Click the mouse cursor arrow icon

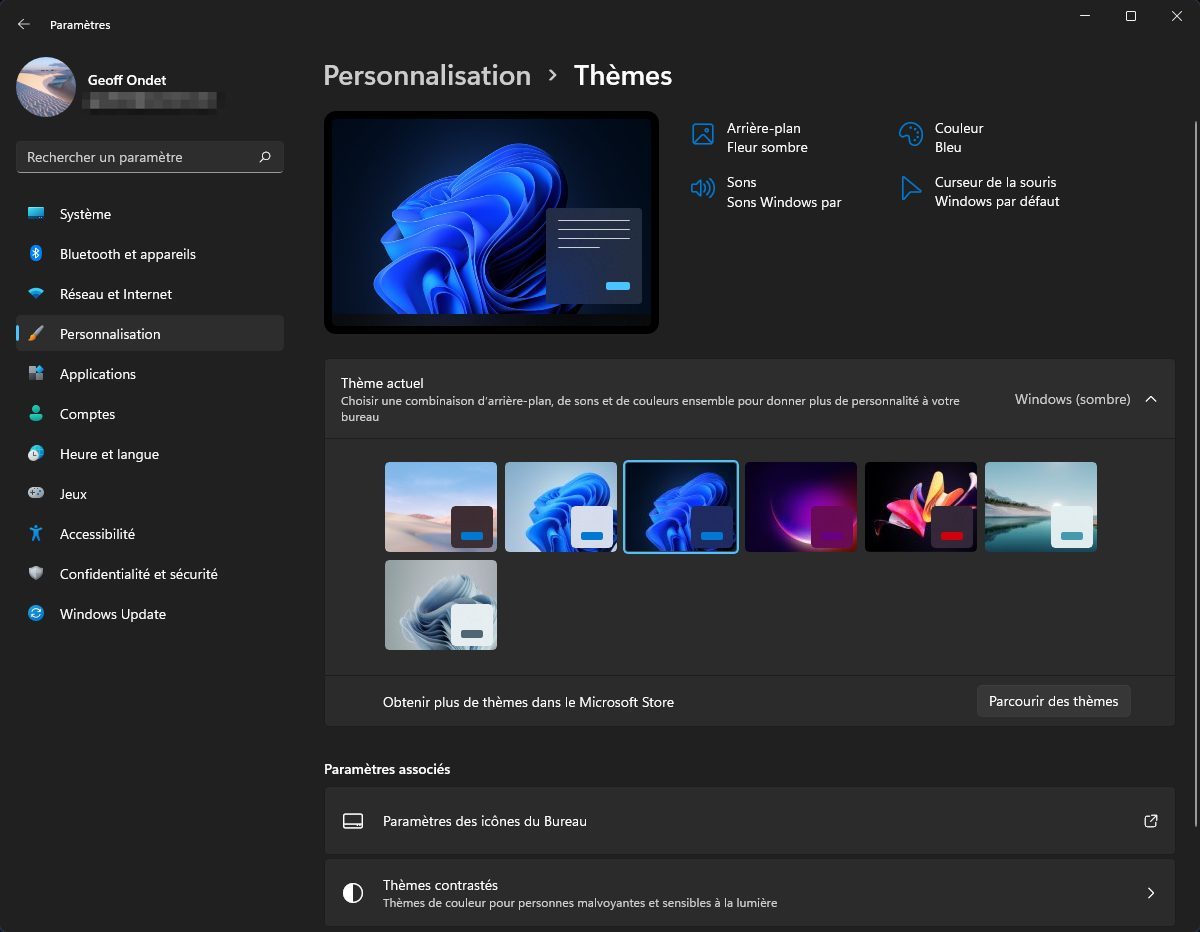910,189
